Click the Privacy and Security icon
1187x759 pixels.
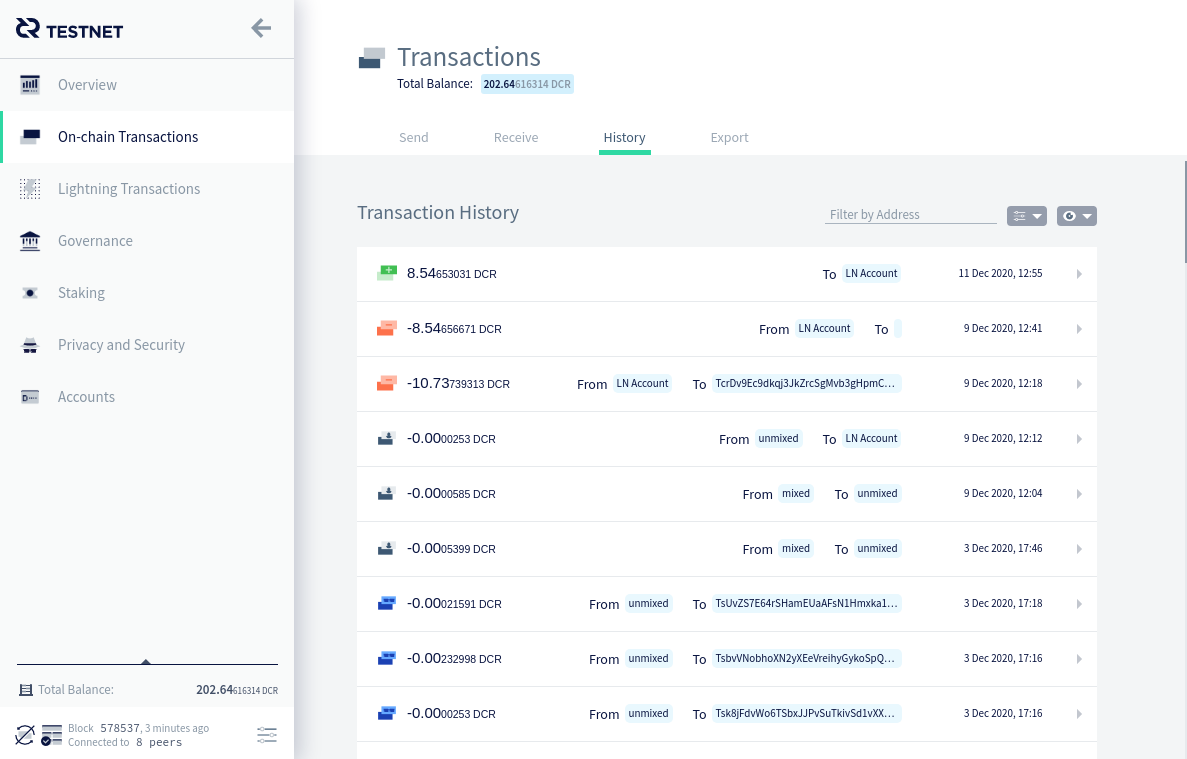tap(30, 345)
